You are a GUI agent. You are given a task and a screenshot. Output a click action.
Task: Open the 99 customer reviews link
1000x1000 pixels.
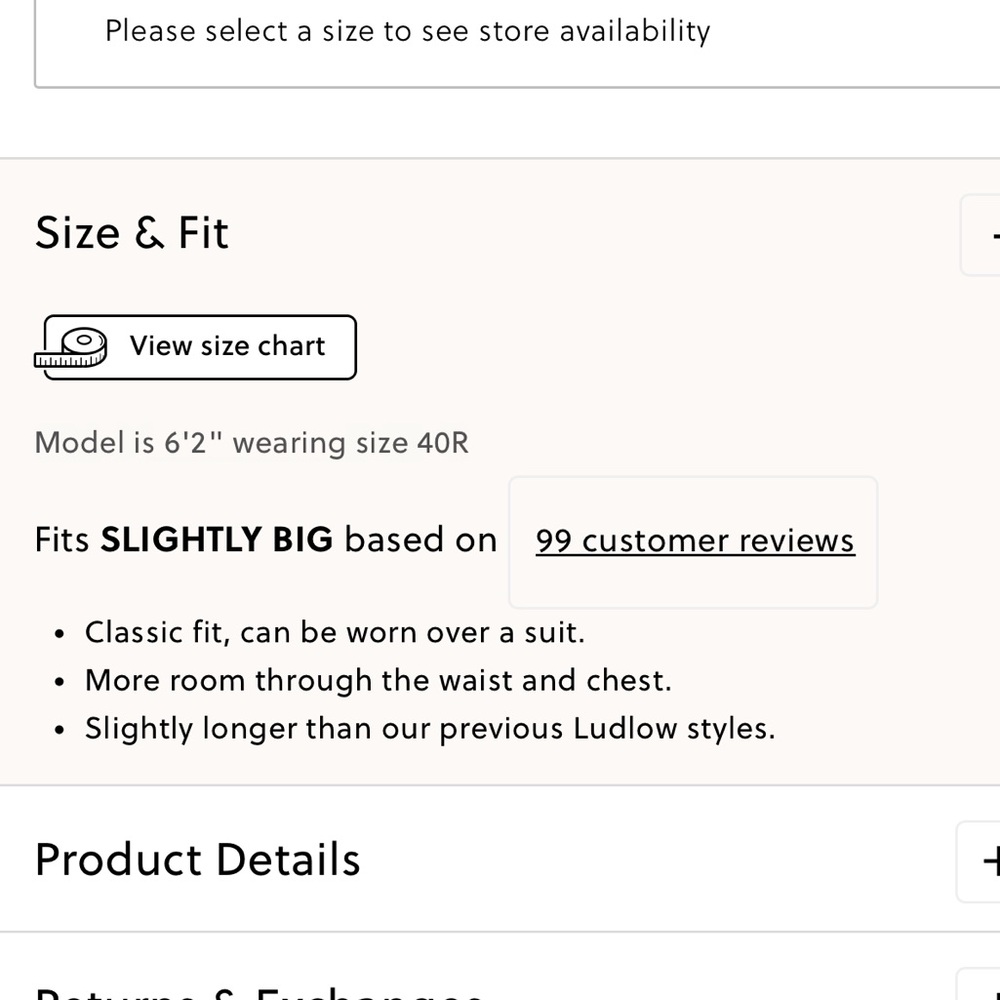(x=695, y=541)
